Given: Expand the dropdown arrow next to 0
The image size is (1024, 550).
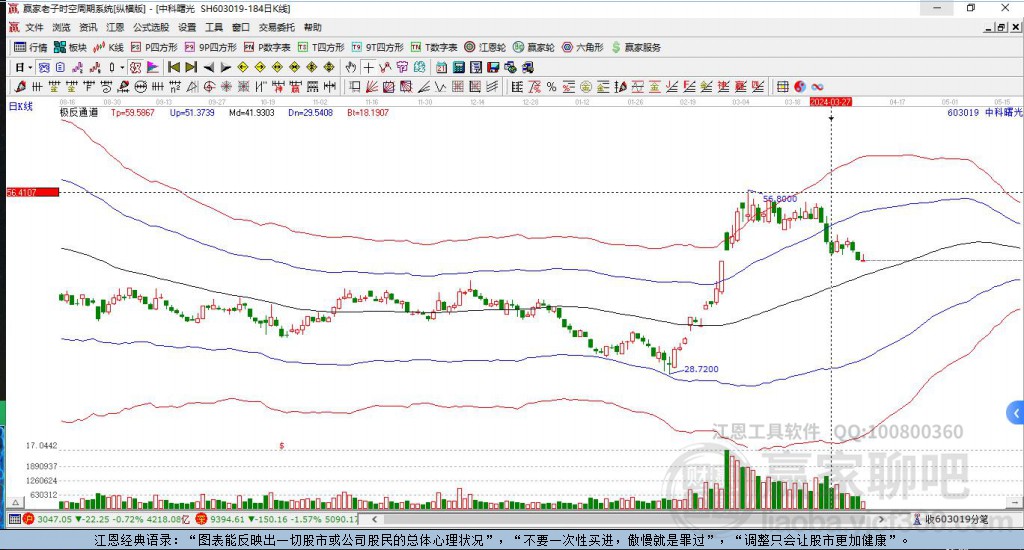Looking at the screenshot, I should point(123,67).
